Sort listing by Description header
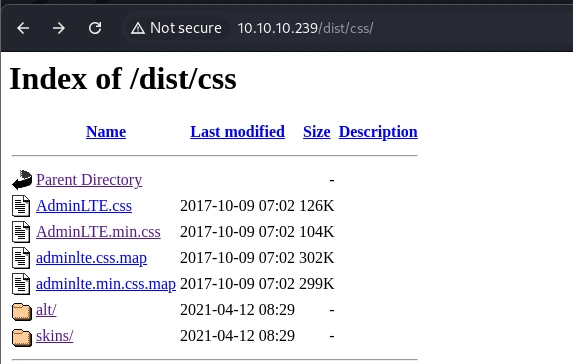 [378, 132]
